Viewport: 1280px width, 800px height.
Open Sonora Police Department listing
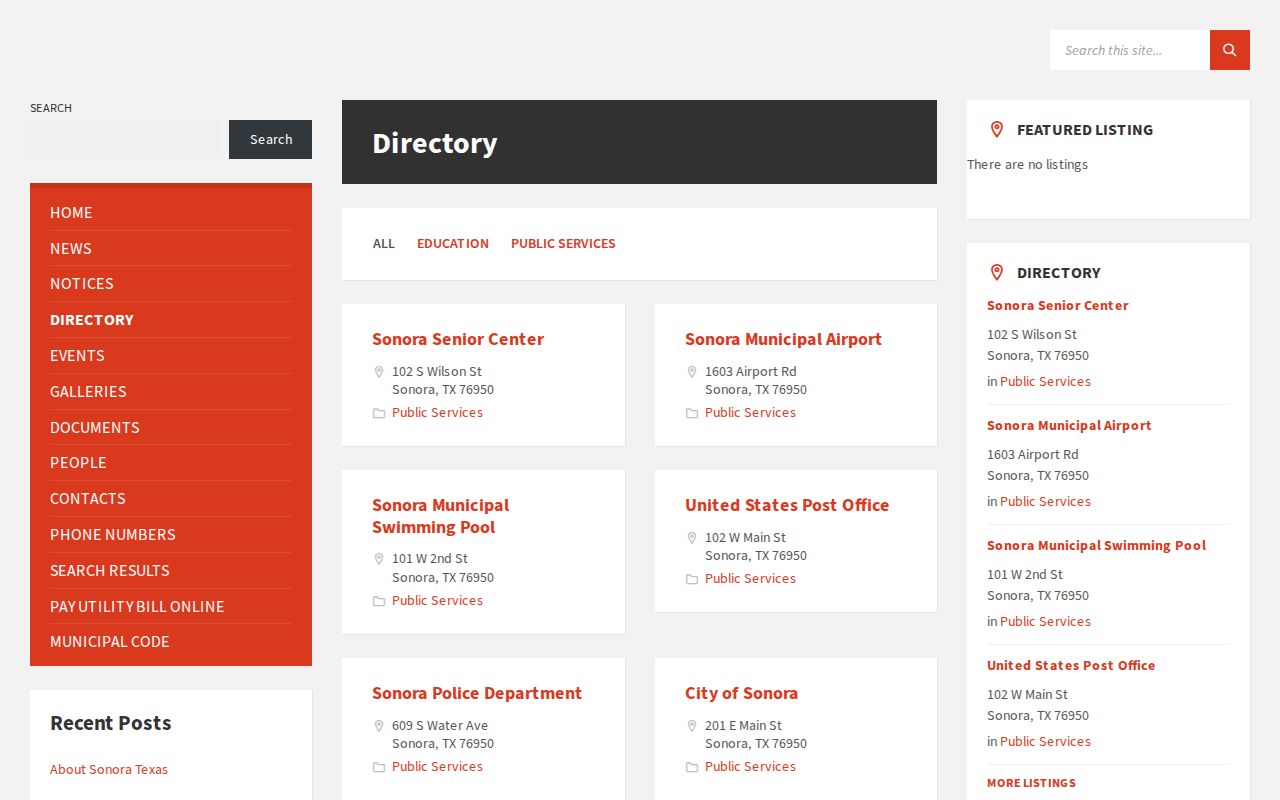tap(477, 693)
